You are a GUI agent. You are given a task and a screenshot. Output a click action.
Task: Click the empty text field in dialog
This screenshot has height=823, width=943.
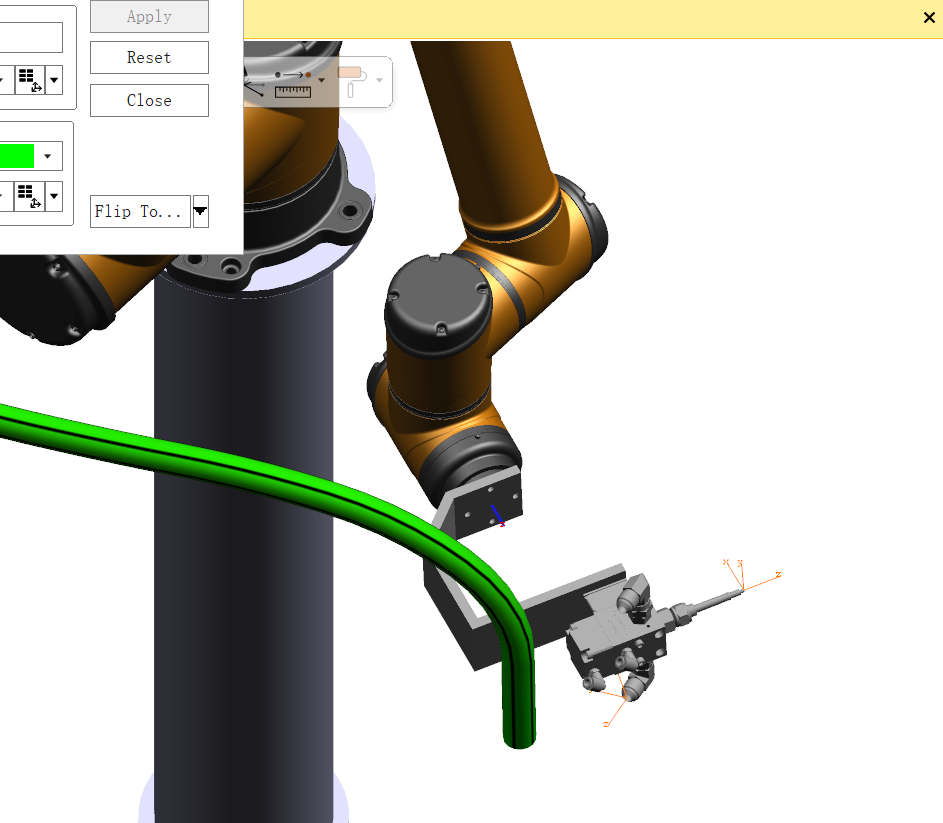[x=31, y=37]
